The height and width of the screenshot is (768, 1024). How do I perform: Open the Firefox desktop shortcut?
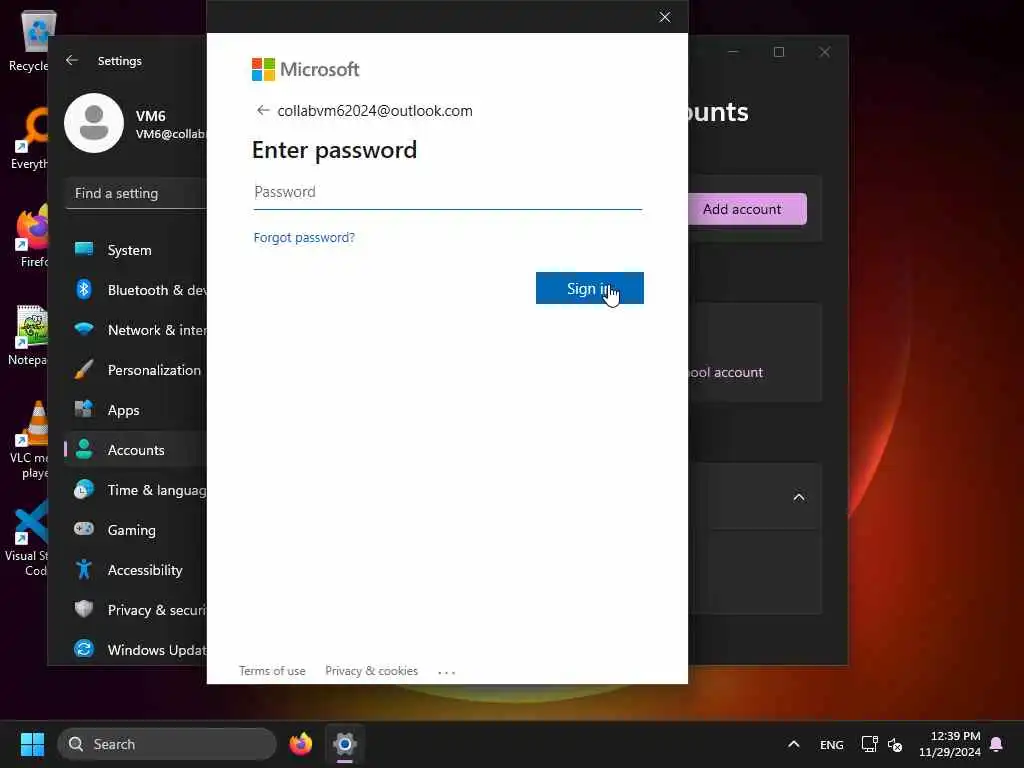33,235
